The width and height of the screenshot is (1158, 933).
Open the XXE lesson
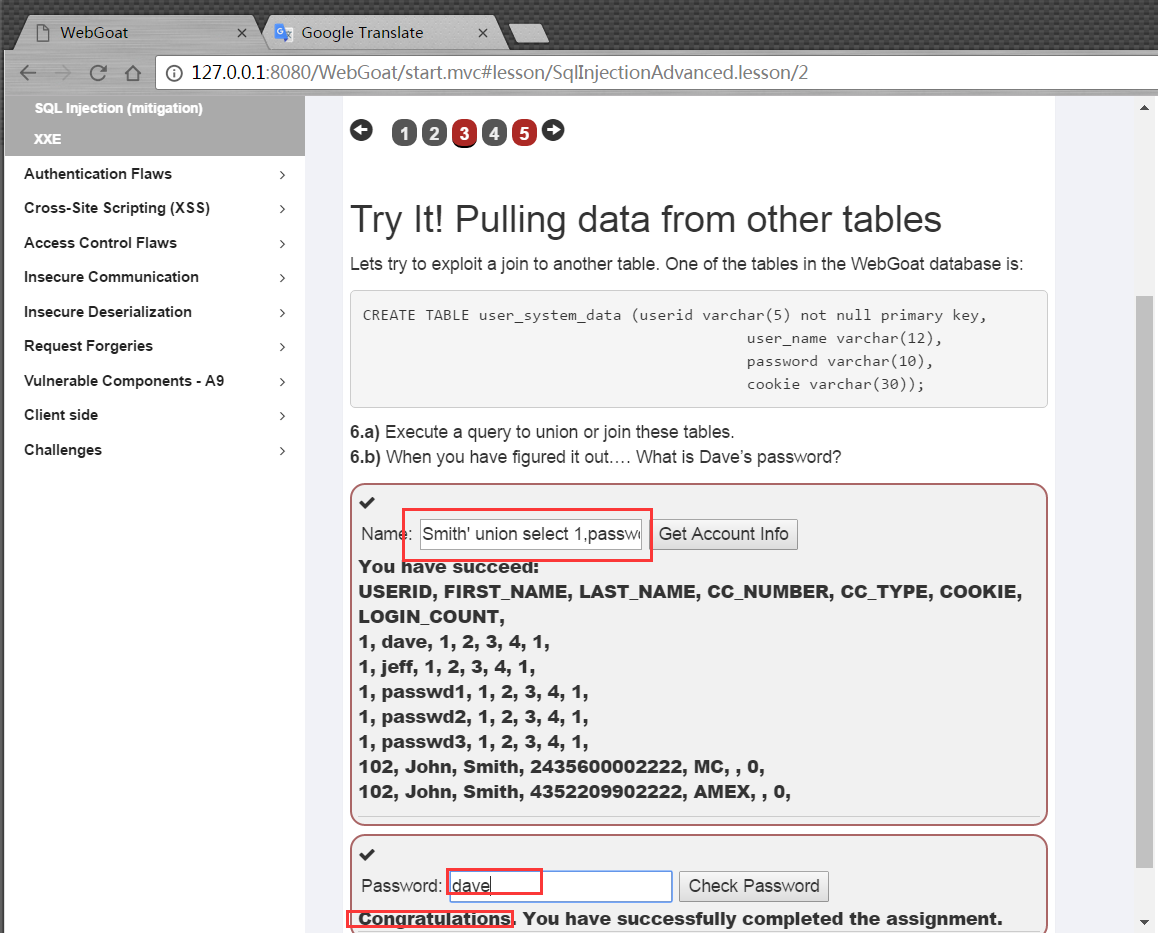pyautogui.click(x=47, y=139)
